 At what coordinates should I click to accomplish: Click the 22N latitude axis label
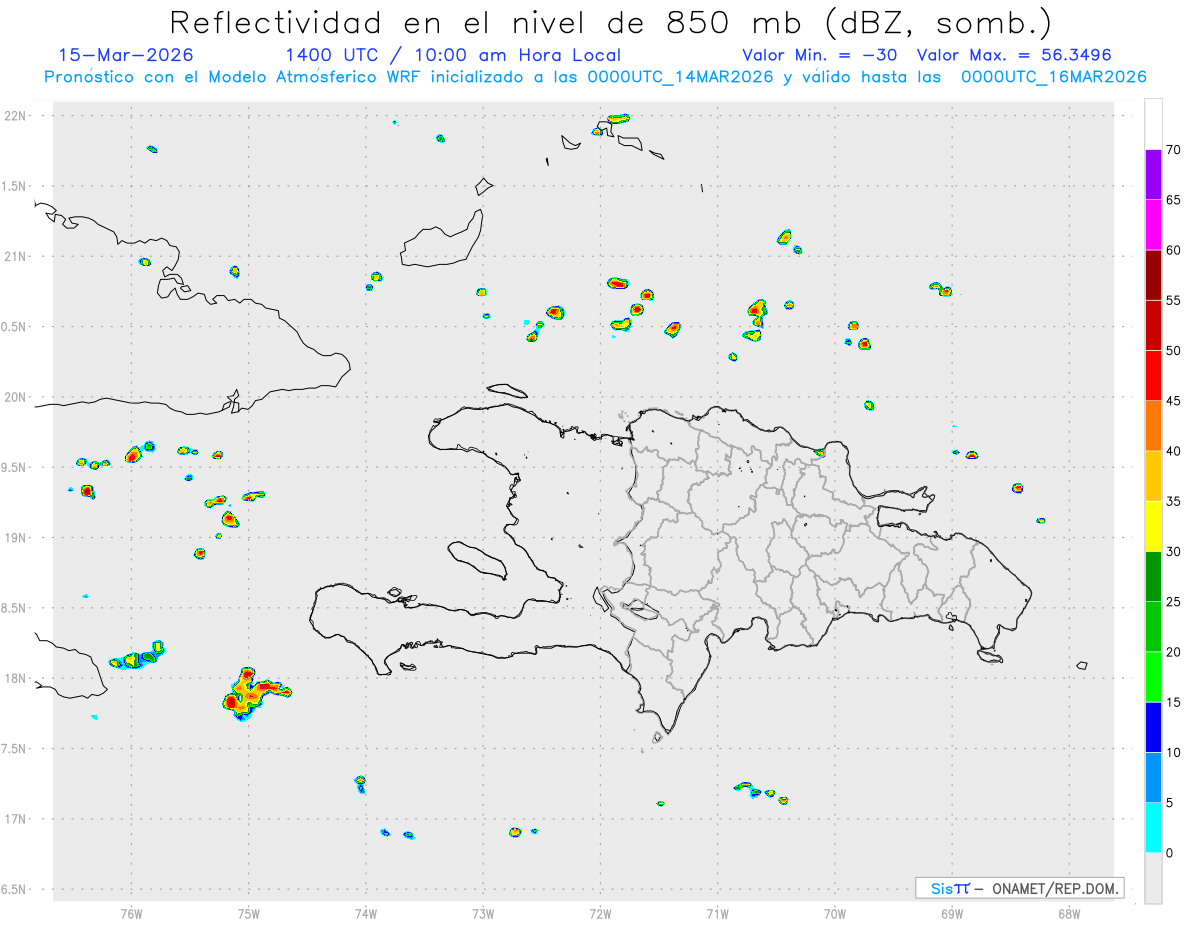pyautogui.click(x=17, y=116)
